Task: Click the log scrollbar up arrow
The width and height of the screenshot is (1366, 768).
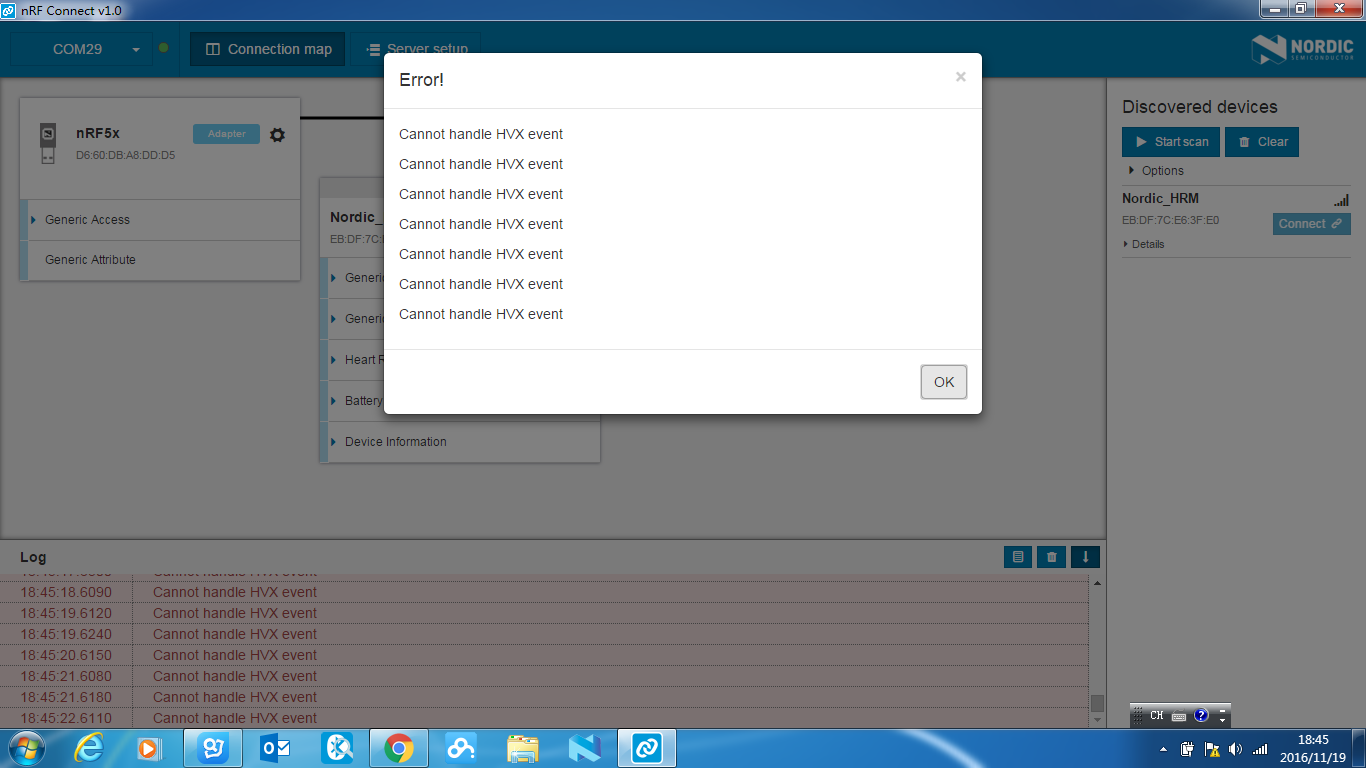Action: pos(1097,583)
